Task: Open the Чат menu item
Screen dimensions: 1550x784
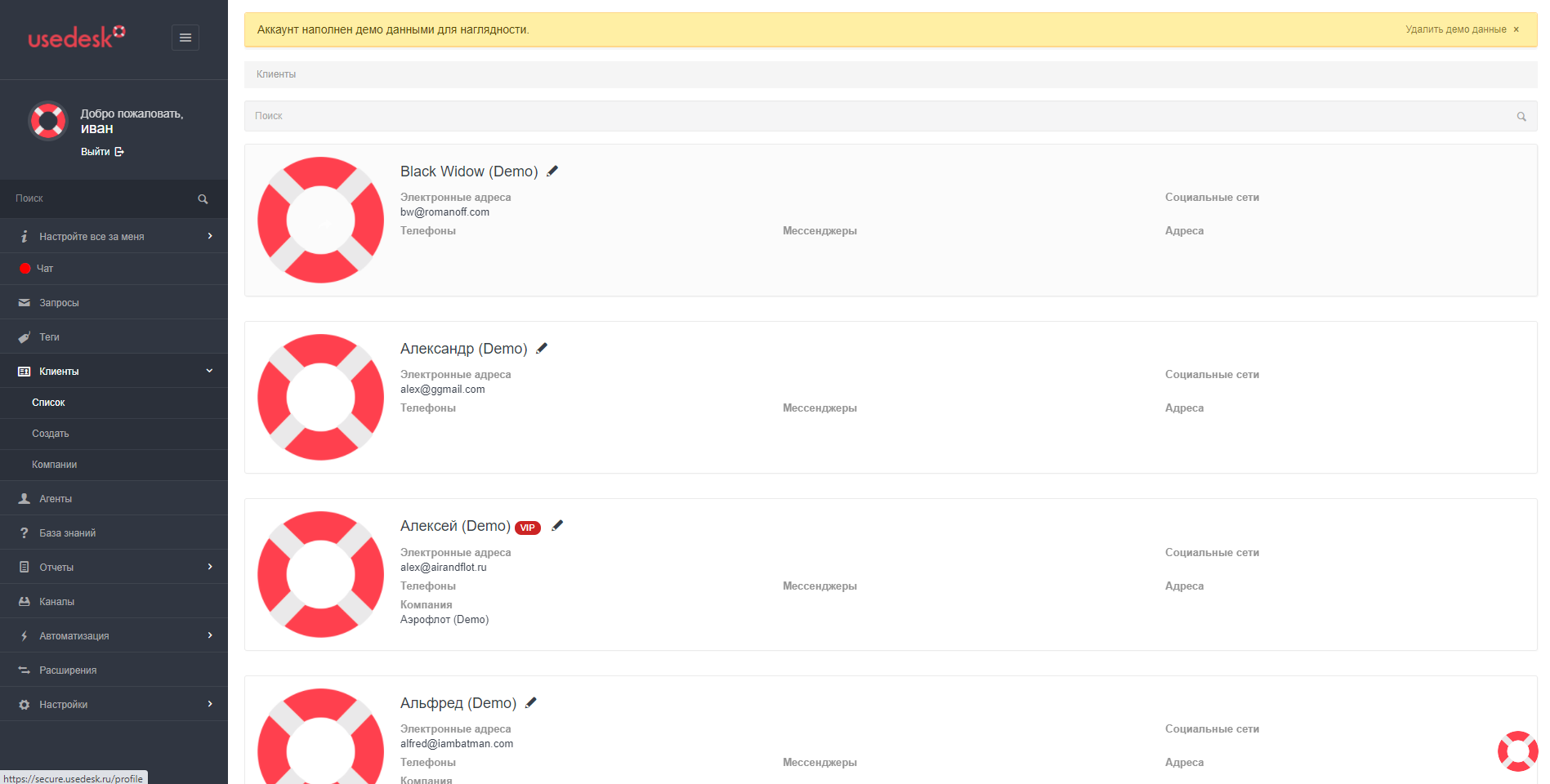Action: pyautogui.click(x=114, y=269)
